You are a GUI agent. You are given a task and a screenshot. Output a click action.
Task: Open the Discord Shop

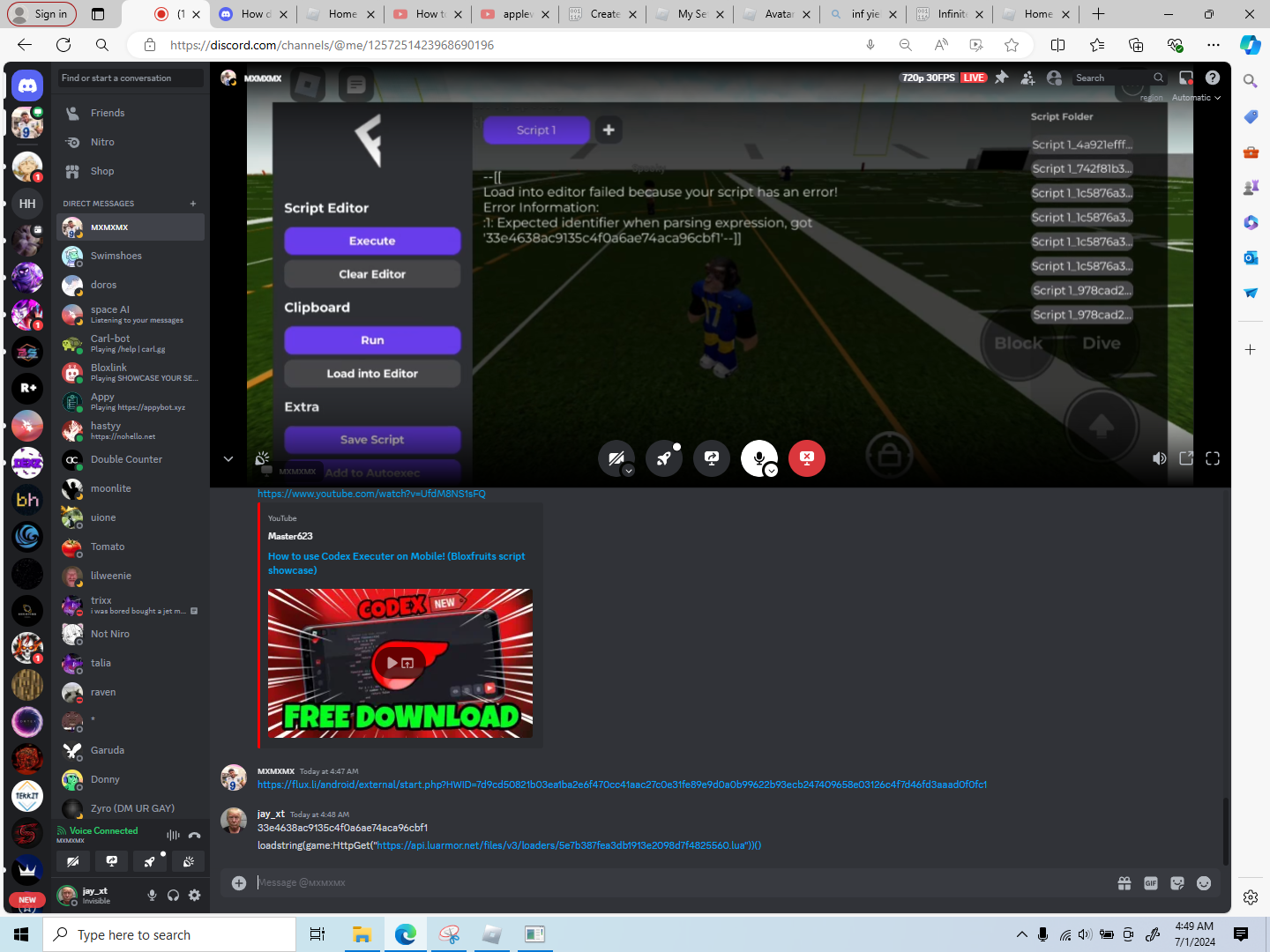click(131, 171)
